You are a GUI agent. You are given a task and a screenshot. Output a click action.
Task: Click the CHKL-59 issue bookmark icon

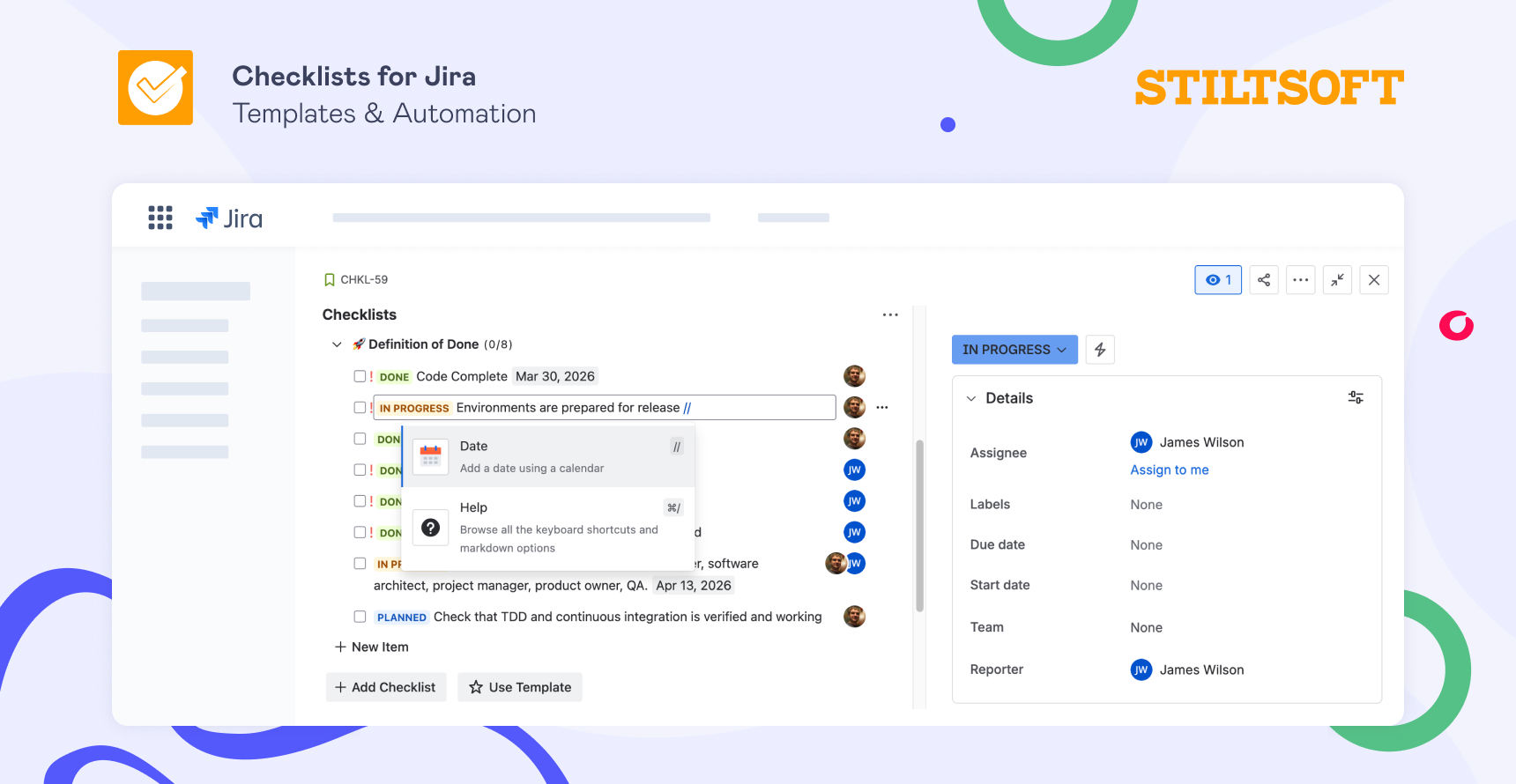point(330,280)
